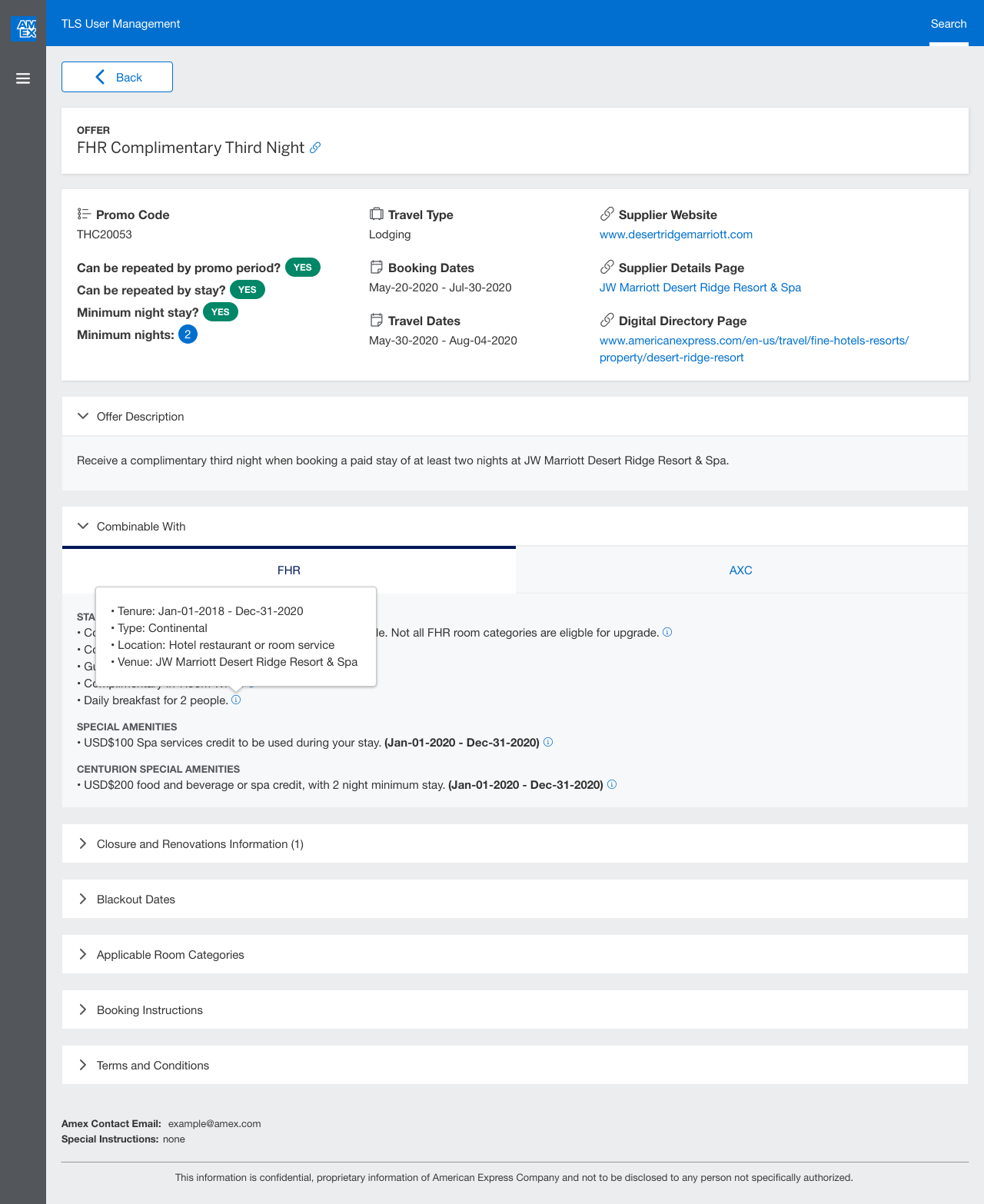Viewport: 984px width, 1204px height.
Task: Open www.desertridgemarriott.com supplier website link
Action: coord(676,234)
